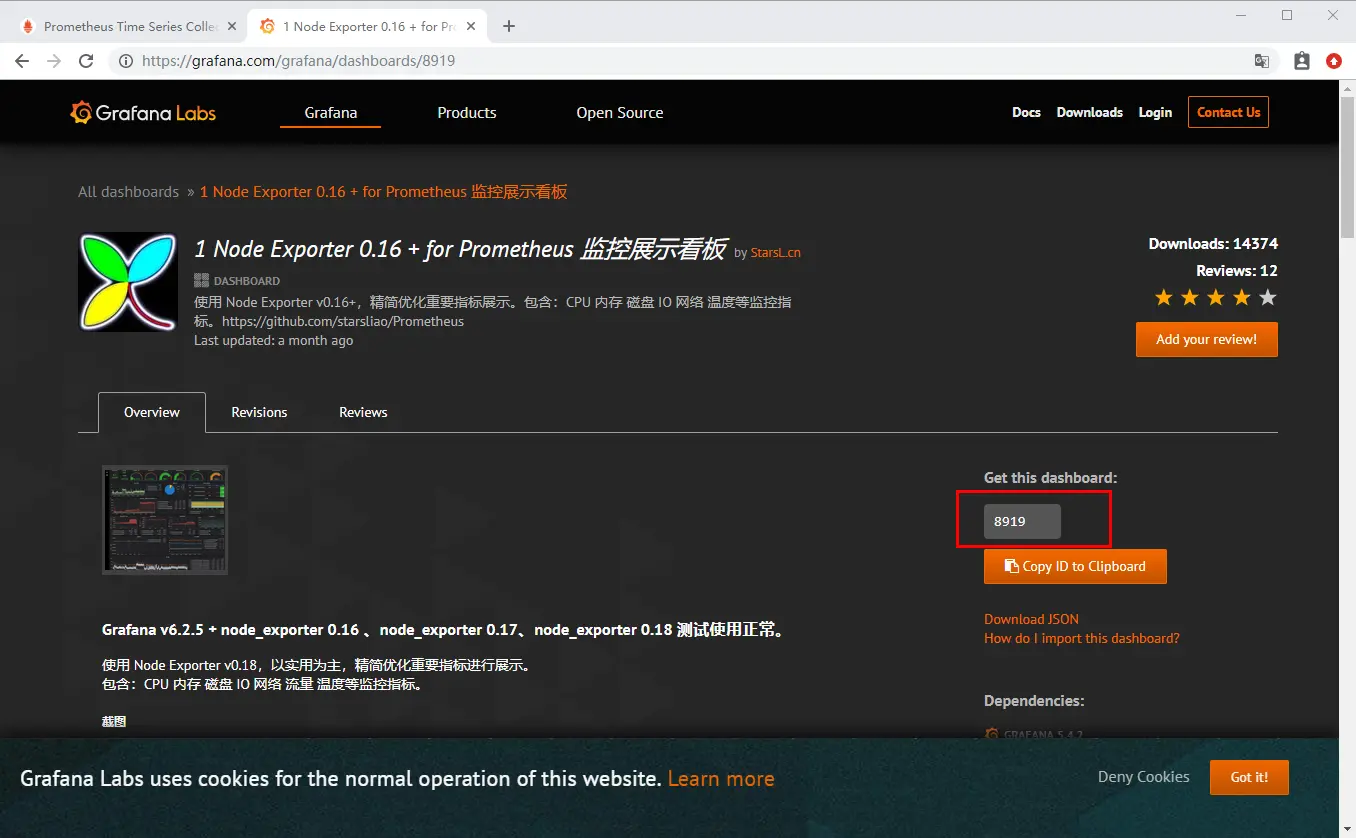Open How do I import this dashboard

tap(1082, 638)
